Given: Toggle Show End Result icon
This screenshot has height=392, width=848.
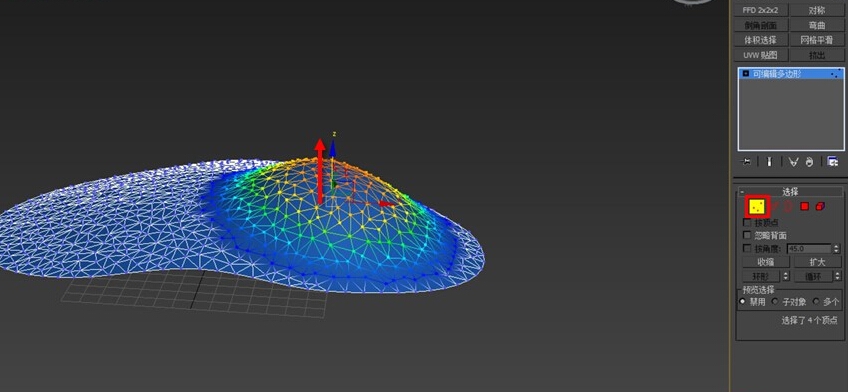Looking at the screenshot, I should pos(769,161).
